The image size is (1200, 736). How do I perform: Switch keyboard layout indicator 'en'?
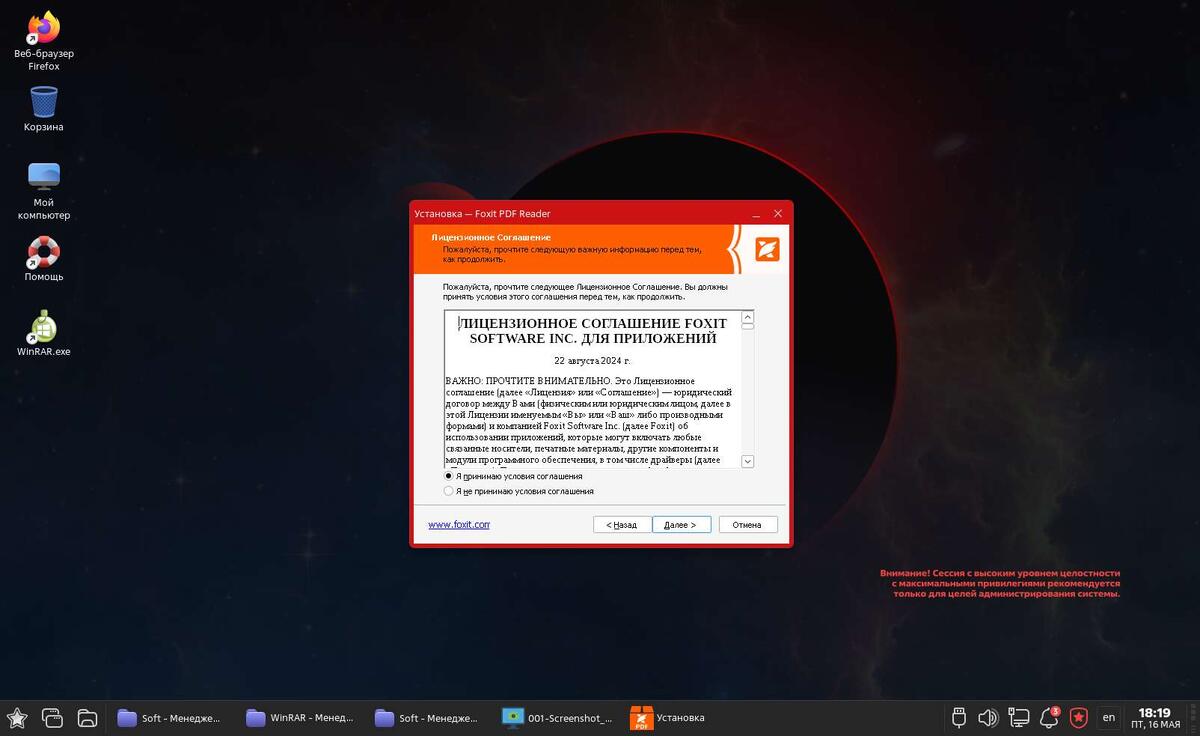coord(1109,717)
